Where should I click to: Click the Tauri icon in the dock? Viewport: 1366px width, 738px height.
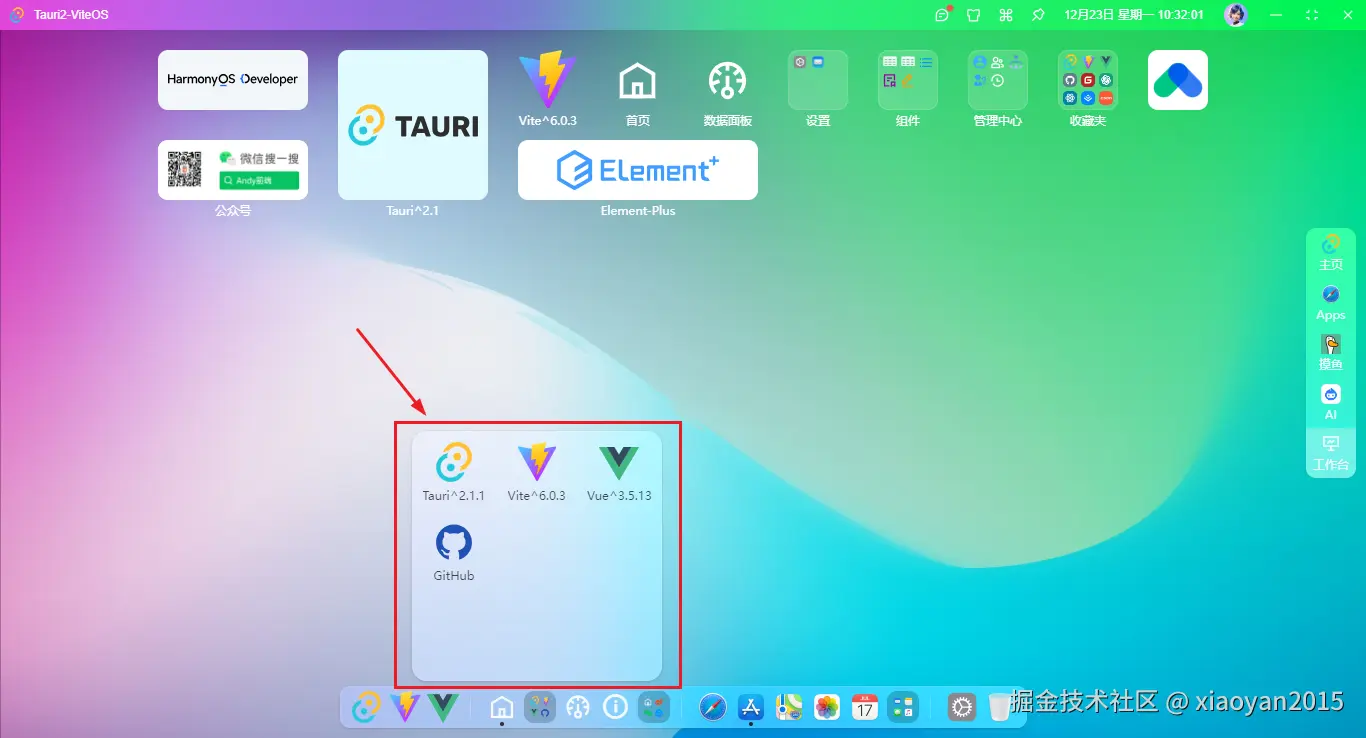[367, 707]
